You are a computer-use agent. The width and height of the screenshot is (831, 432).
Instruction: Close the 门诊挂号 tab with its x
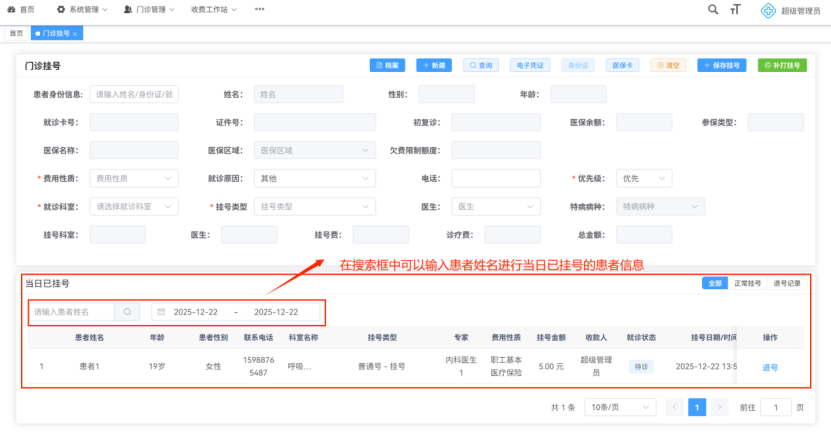pos(75,33)
